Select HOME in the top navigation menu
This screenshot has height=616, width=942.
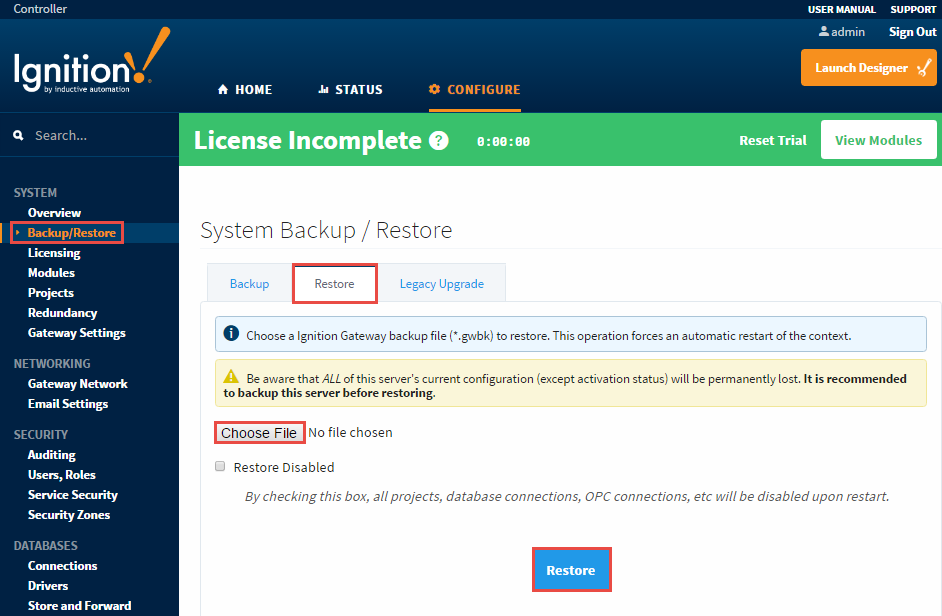click(244, 89)
